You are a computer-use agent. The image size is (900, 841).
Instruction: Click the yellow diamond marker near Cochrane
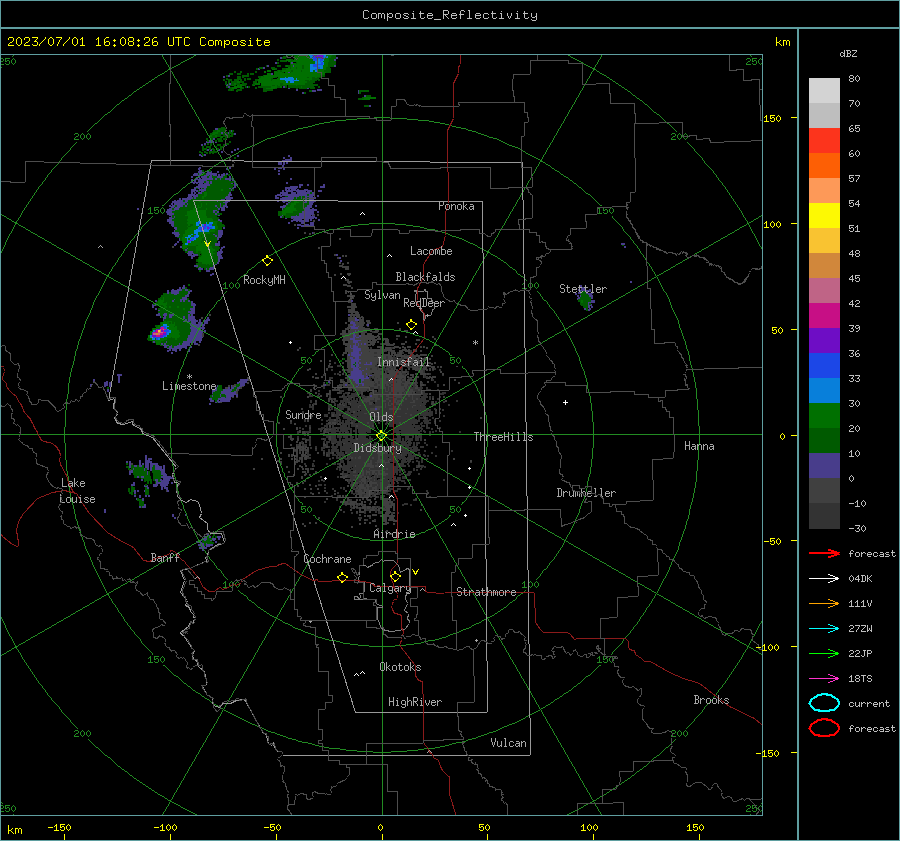click(x=343, y=578)
